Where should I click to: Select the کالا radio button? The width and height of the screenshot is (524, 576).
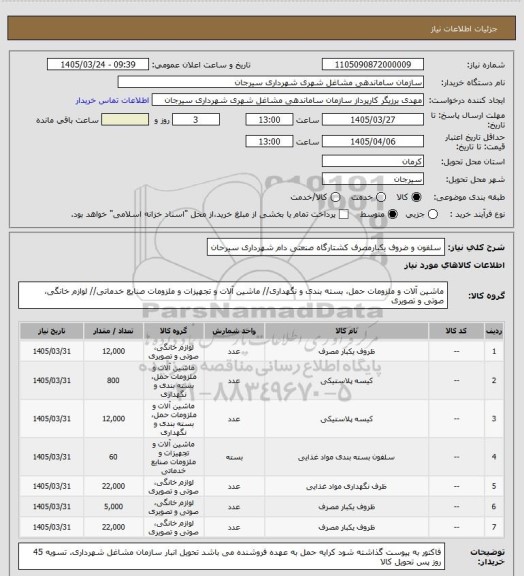click(416, 197)
